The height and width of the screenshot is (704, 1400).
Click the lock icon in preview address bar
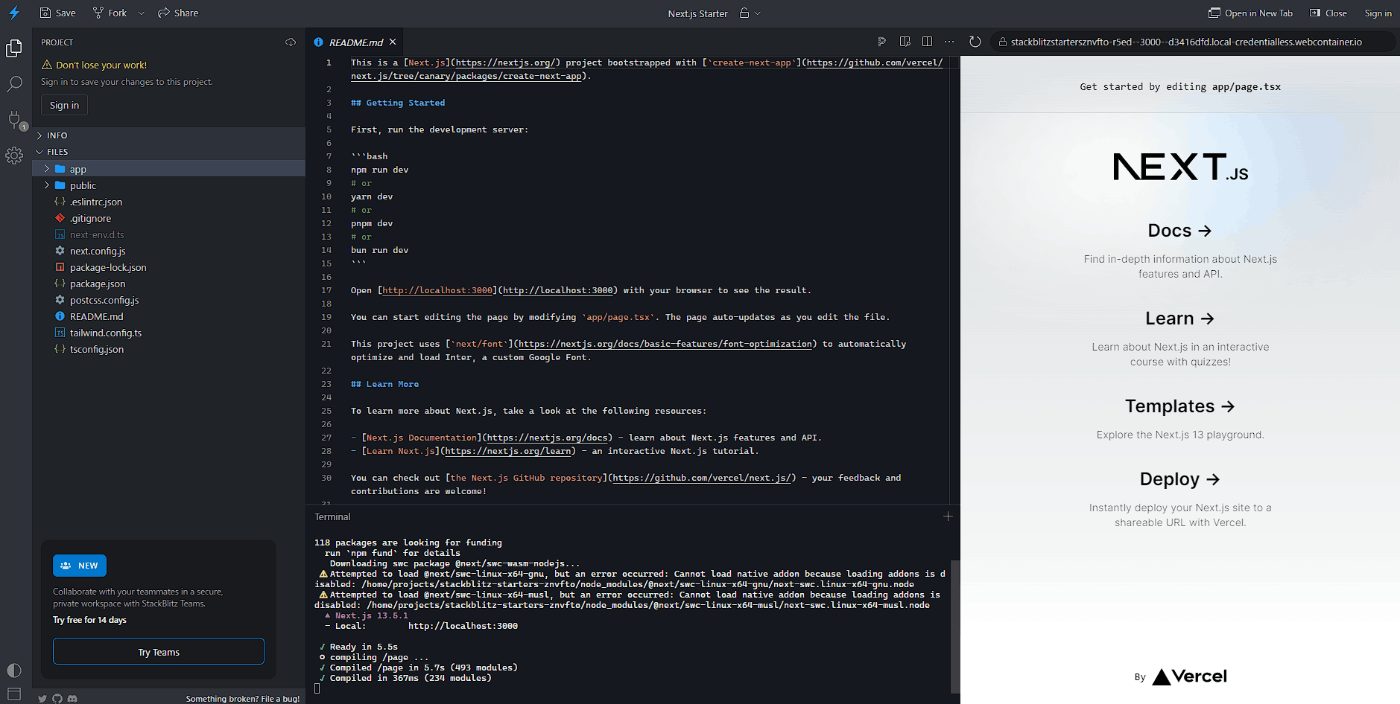[x=1003, y=42]
